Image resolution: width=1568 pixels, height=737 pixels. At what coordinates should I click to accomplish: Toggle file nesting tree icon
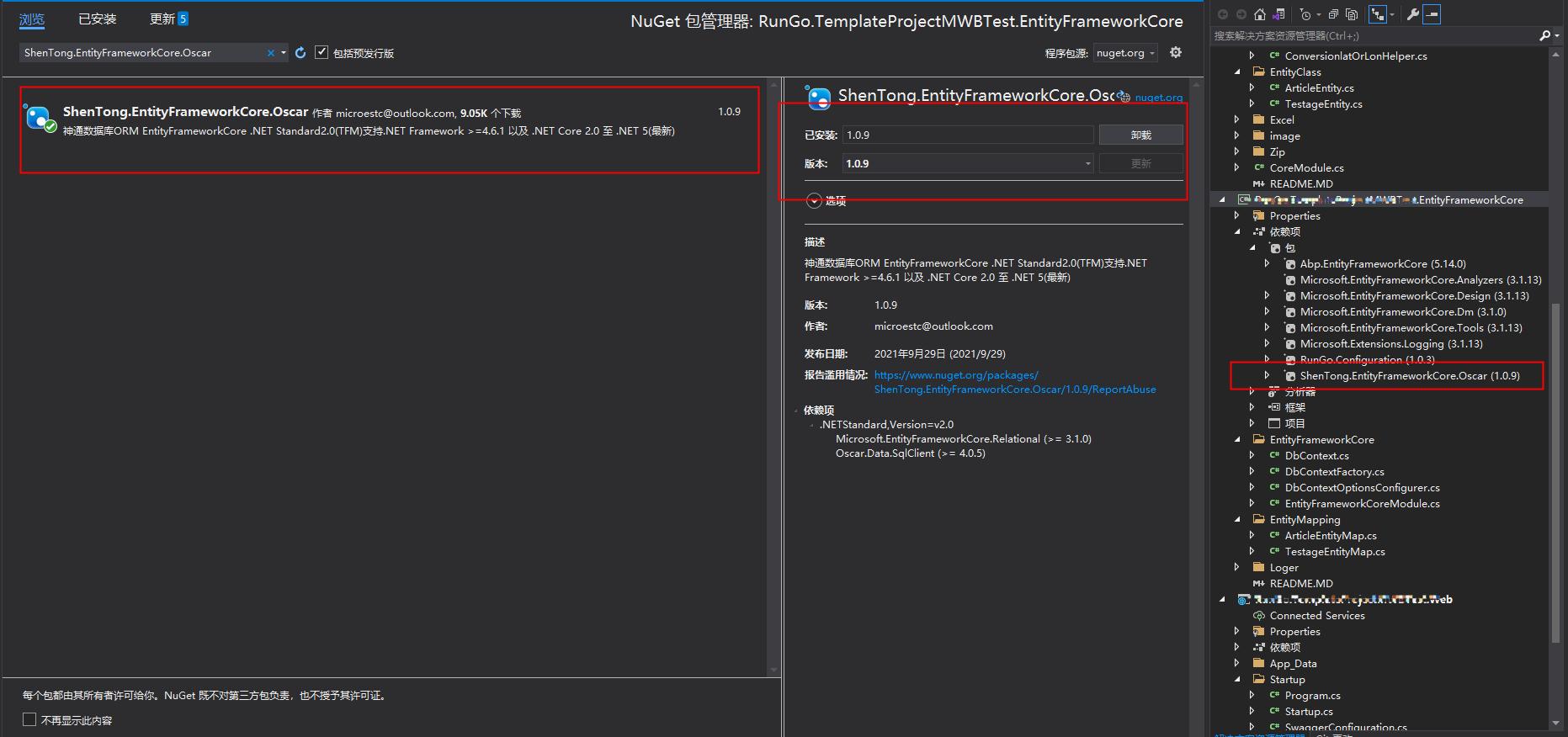click(x=1378, y=14)
